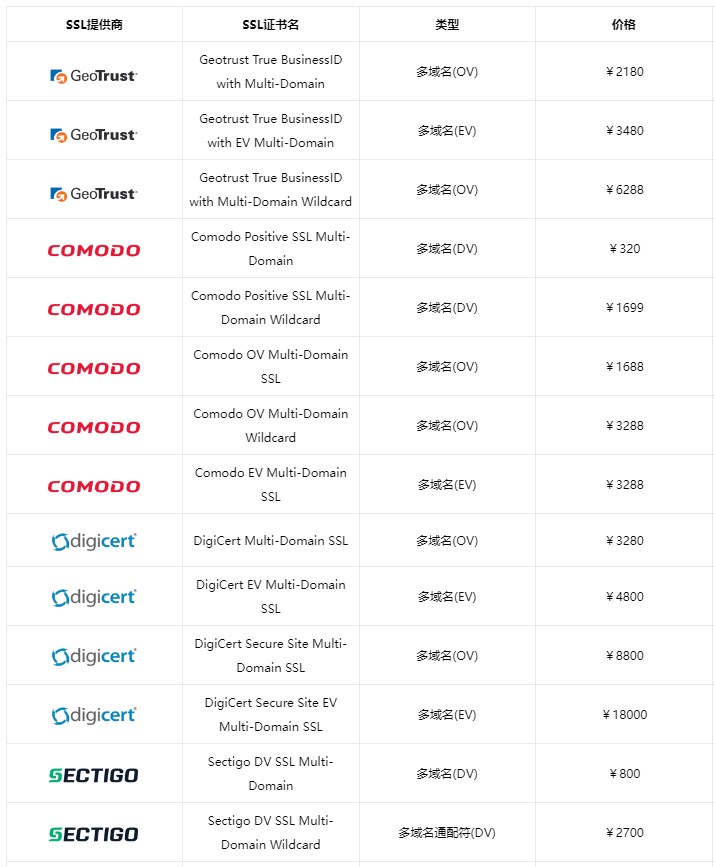Click the SSL提供商 column header
This screenshot has width=715, height=867.
94,24
